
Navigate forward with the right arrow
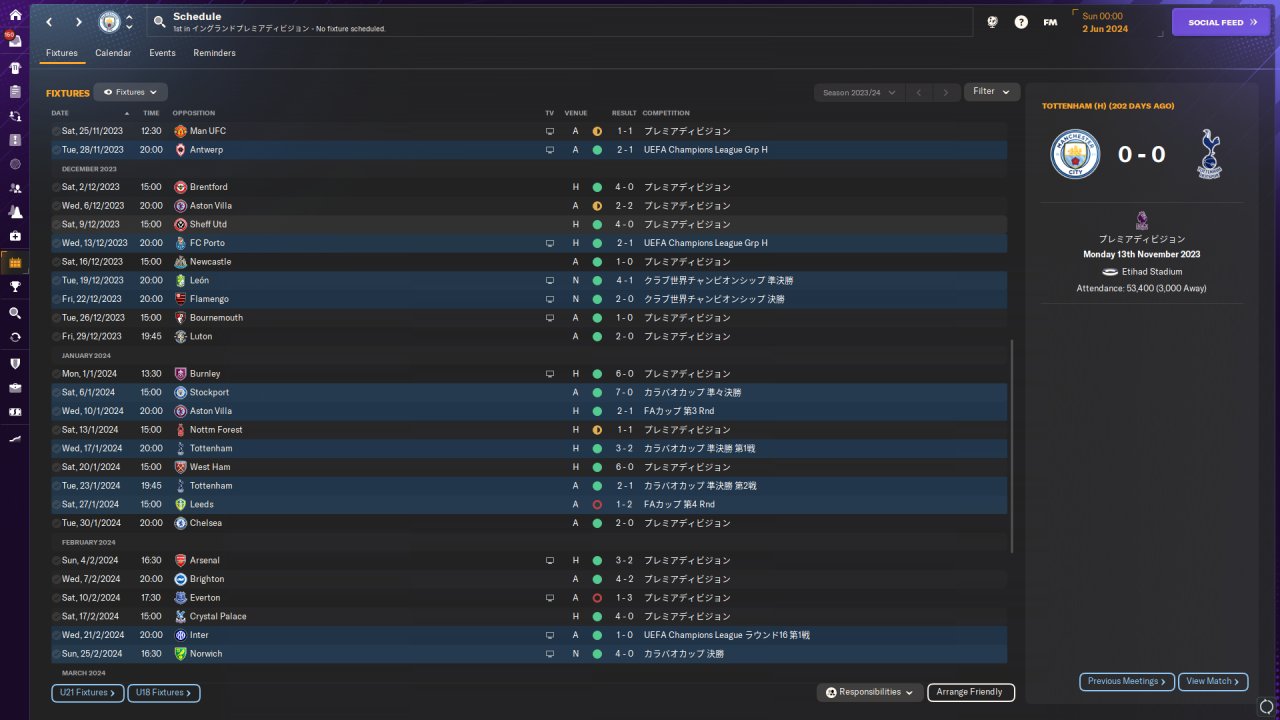78,22
